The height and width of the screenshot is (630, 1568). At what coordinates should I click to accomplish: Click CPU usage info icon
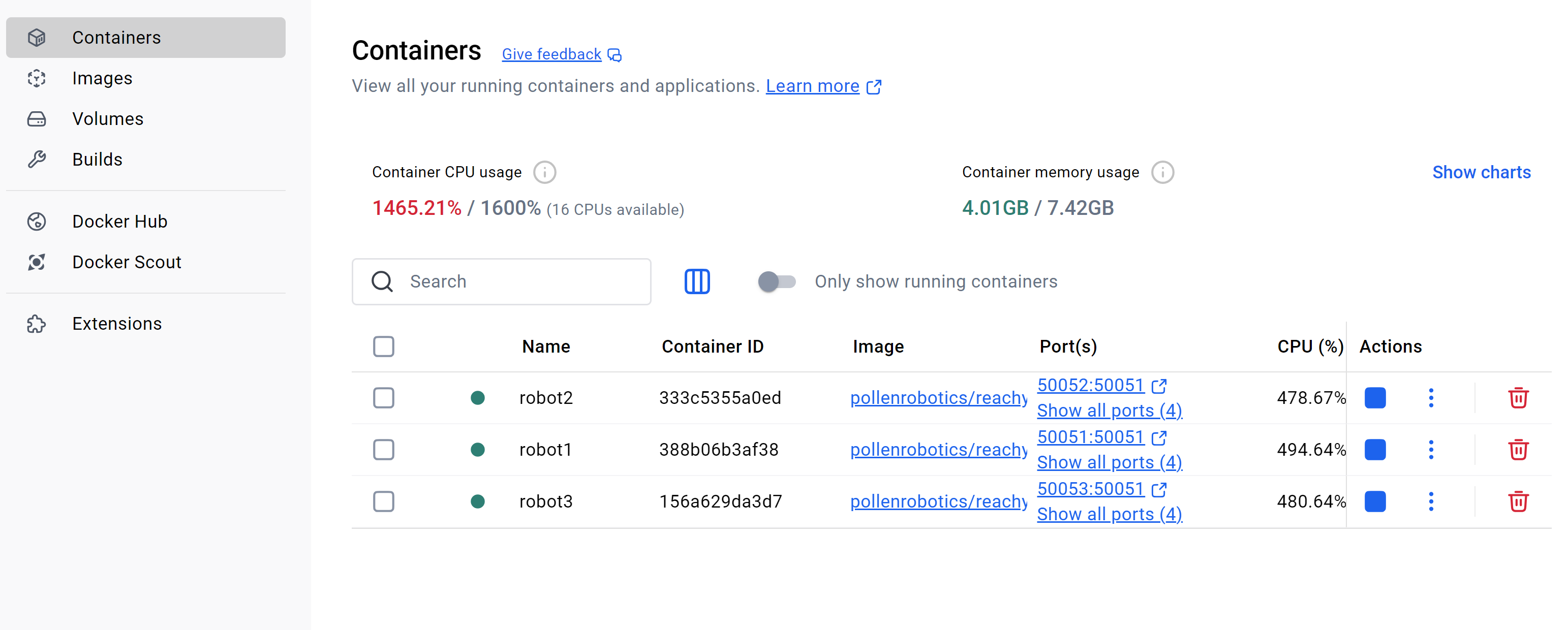(x=544, y=172)
